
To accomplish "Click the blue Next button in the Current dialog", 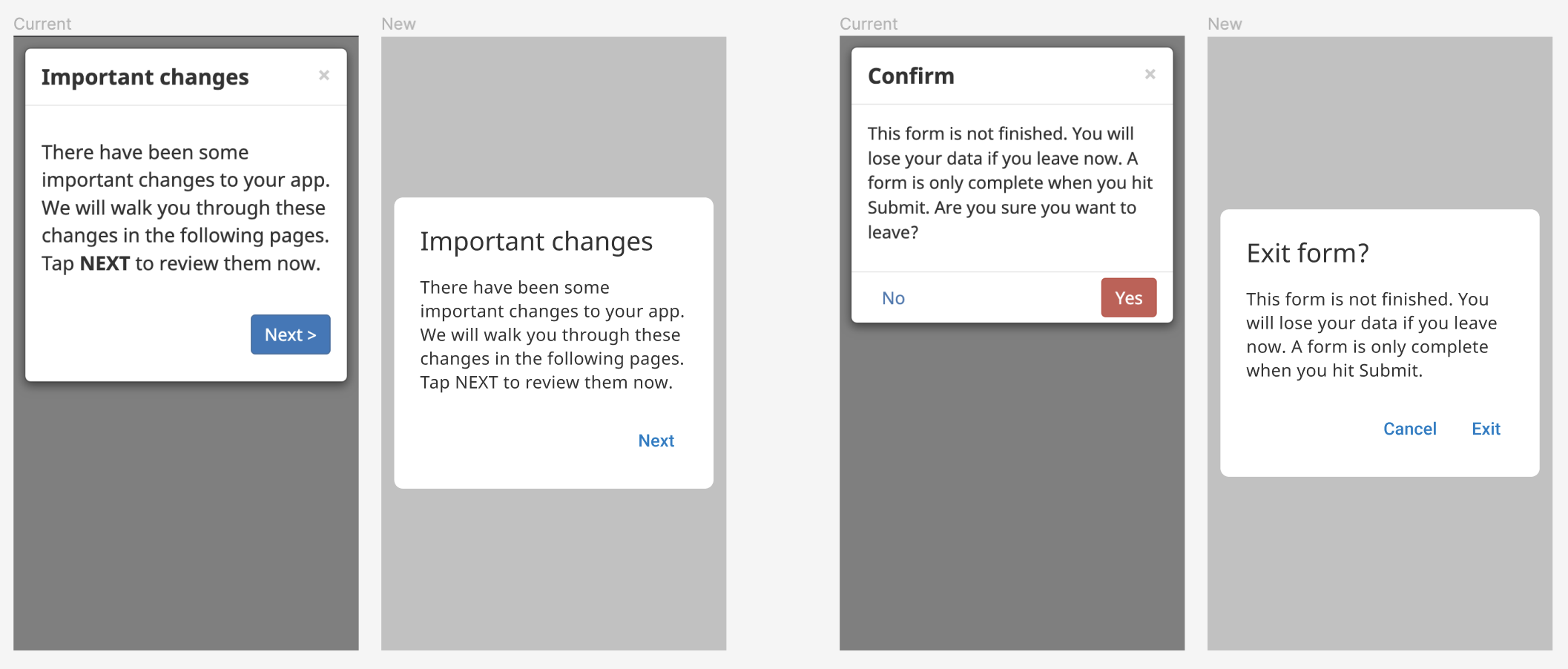I will [x=290, y=334].
